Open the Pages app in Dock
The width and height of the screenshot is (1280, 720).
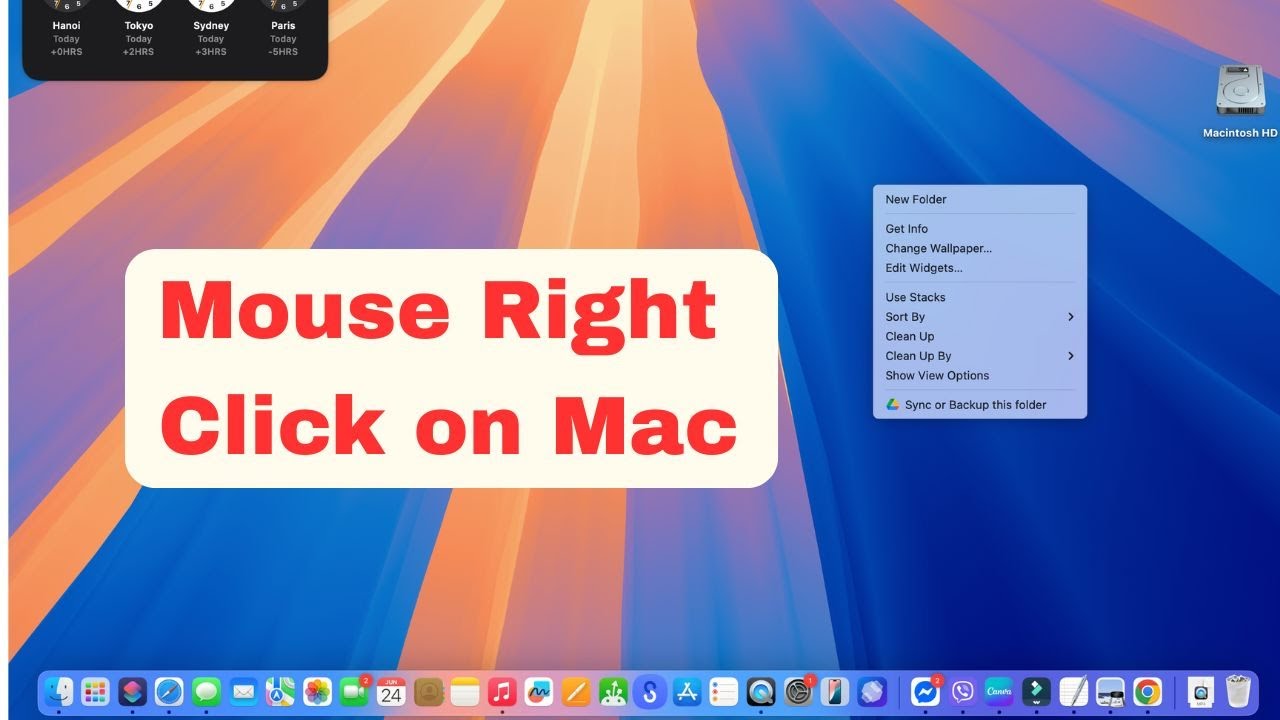[576, 691]
